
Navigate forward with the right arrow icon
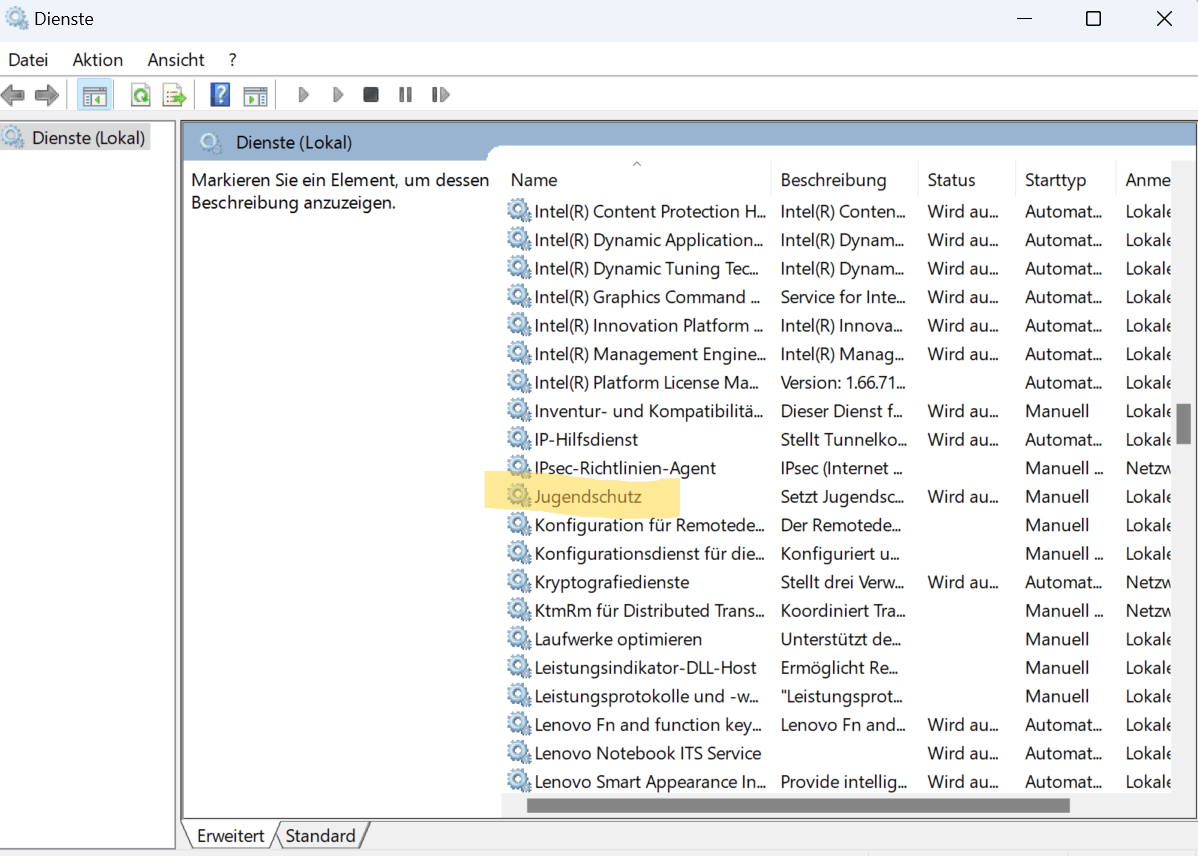47,94
